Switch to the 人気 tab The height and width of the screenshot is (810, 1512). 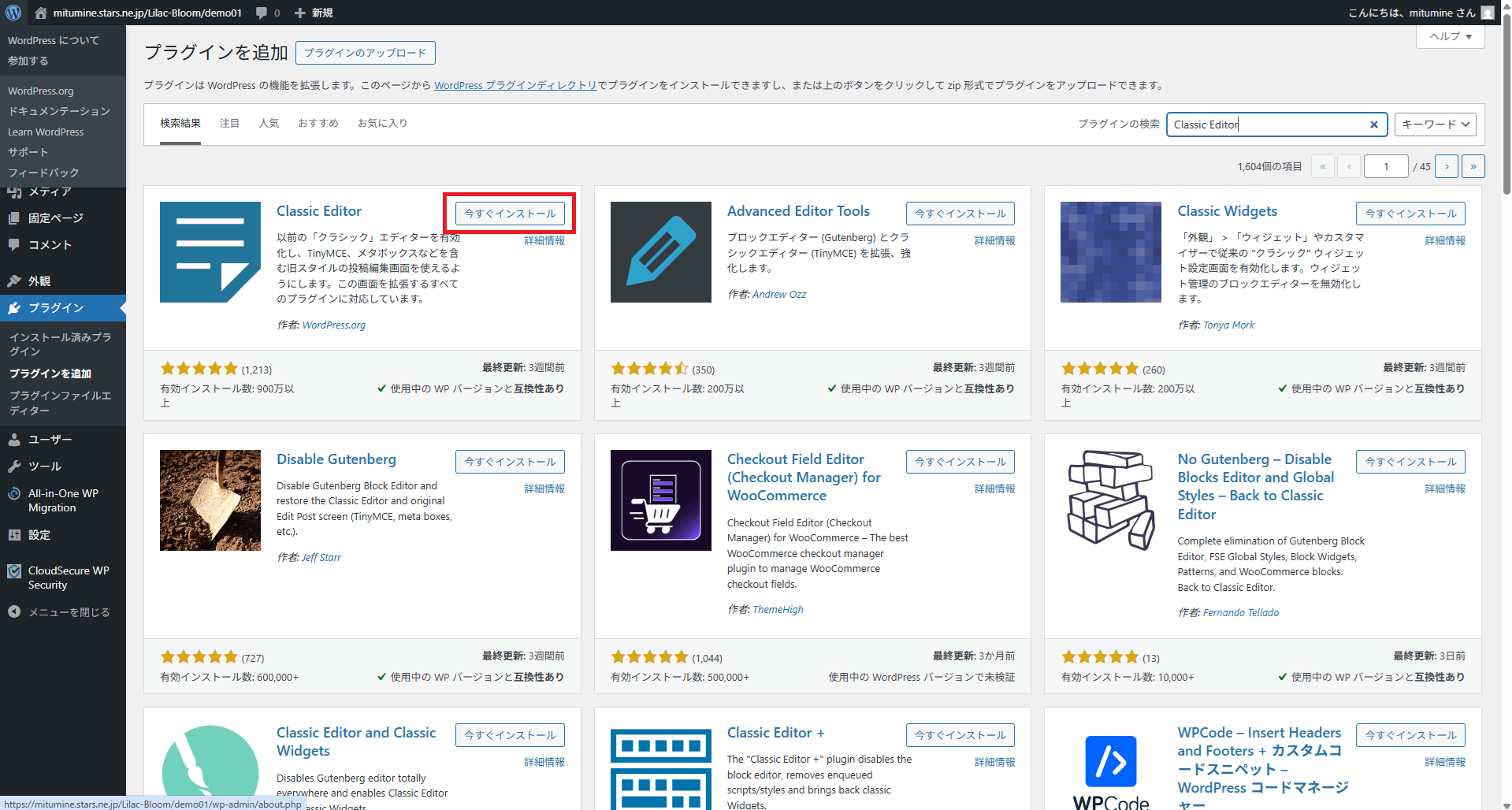(269, 123)
